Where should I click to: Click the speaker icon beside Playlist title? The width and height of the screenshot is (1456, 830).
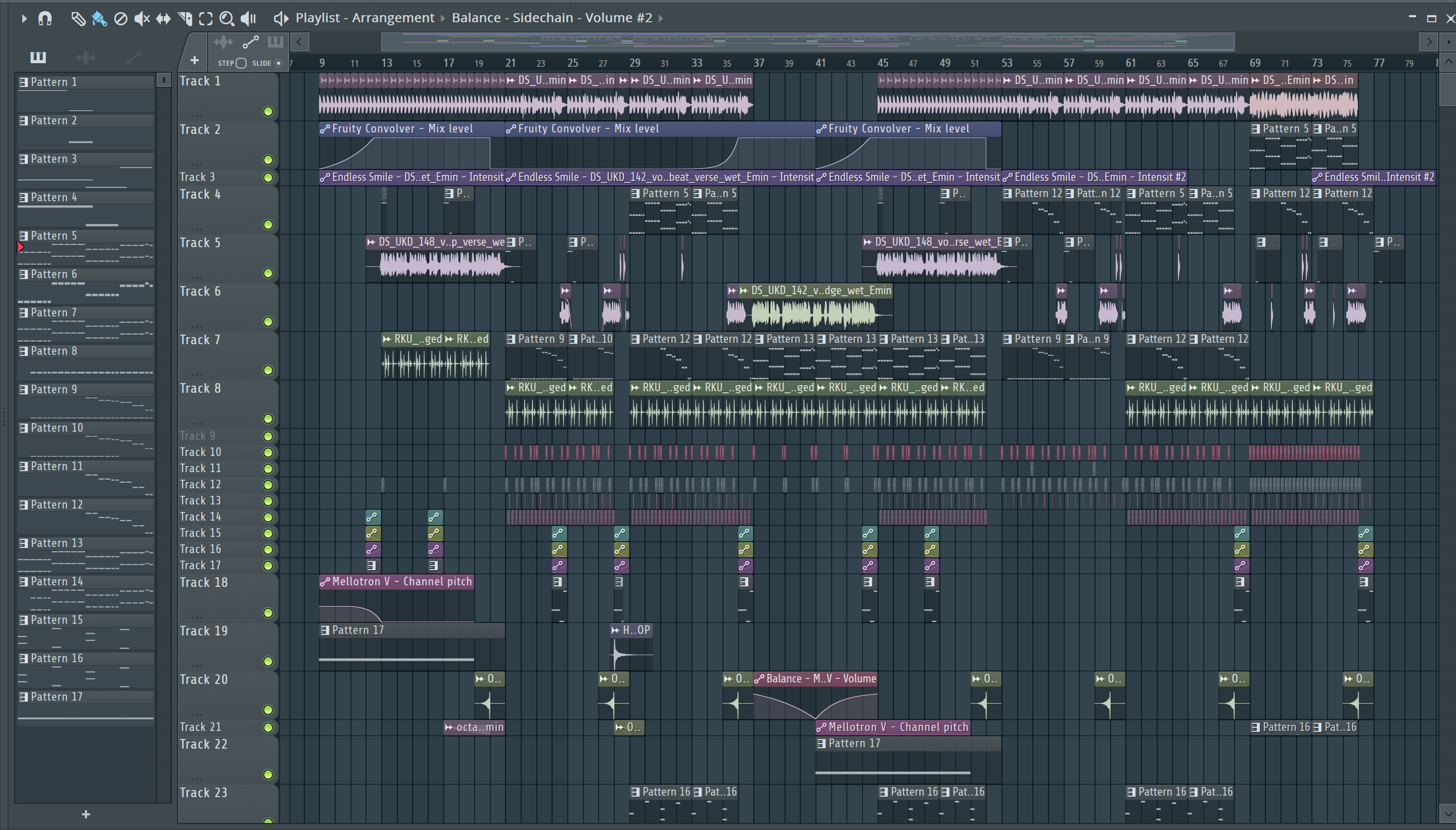[x=280, y=19]
